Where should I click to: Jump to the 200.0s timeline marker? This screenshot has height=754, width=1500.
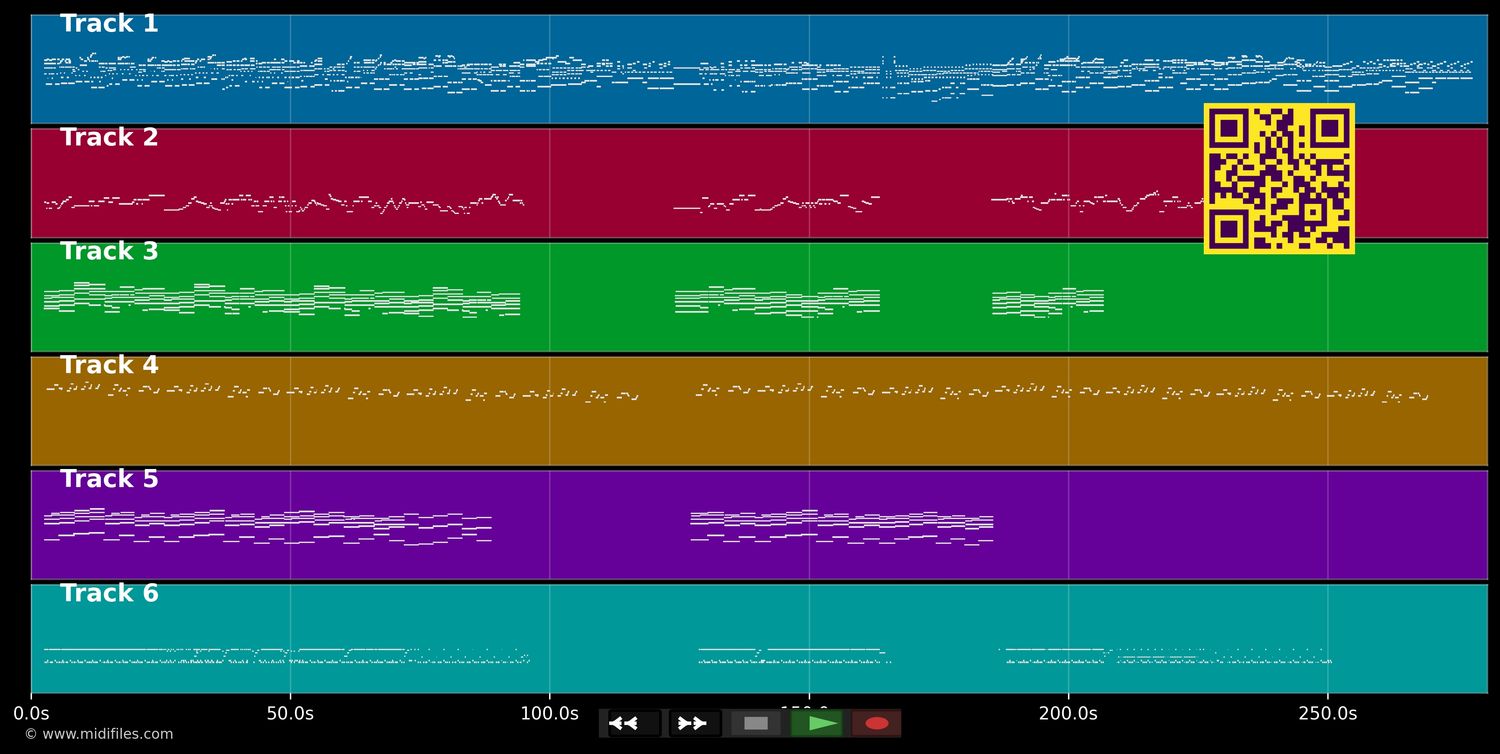[1068, 714]
